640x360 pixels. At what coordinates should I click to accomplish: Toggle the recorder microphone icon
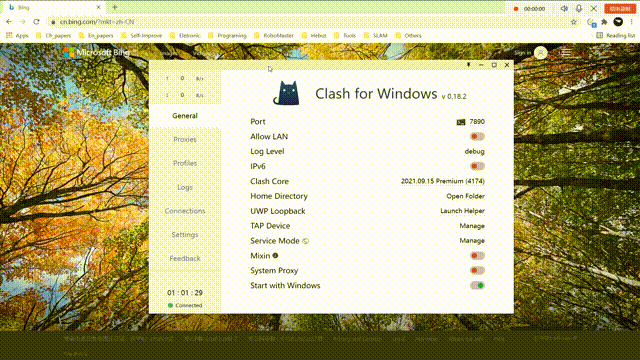coord(579,9)
